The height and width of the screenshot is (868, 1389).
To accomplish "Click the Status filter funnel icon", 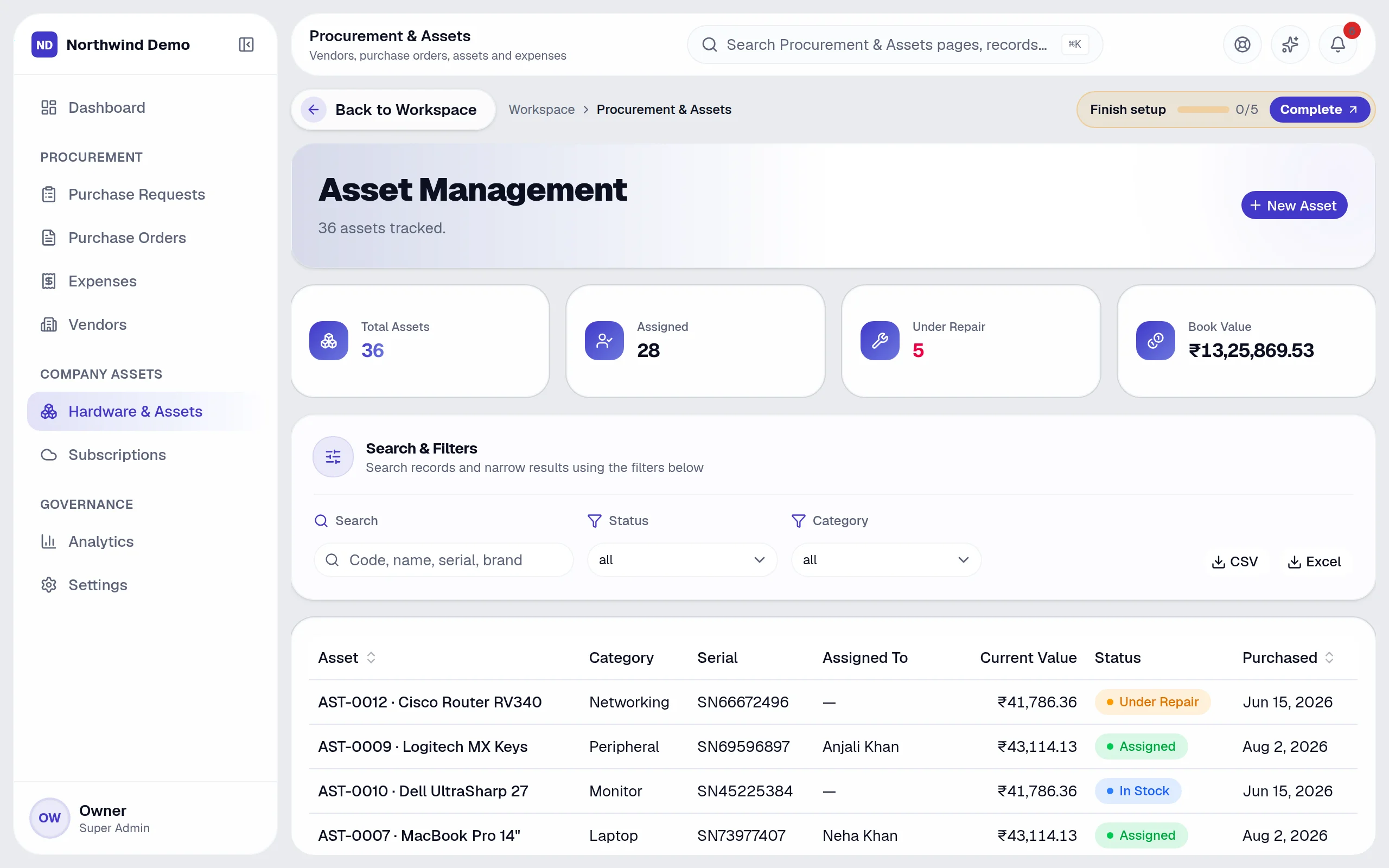I will click(x=595, y=521).
